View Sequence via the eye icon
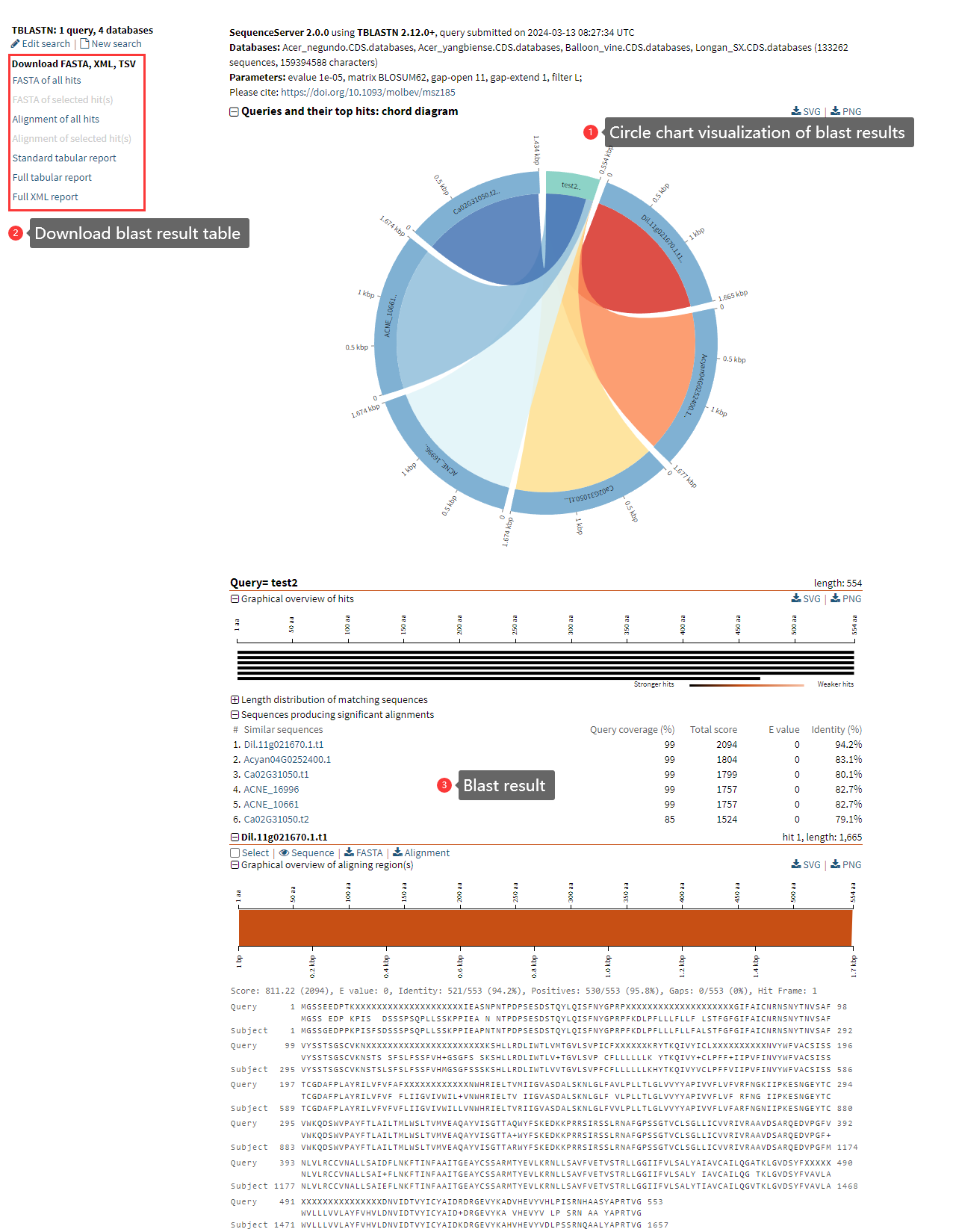953x1232 pixels. (x=284, y=852)
